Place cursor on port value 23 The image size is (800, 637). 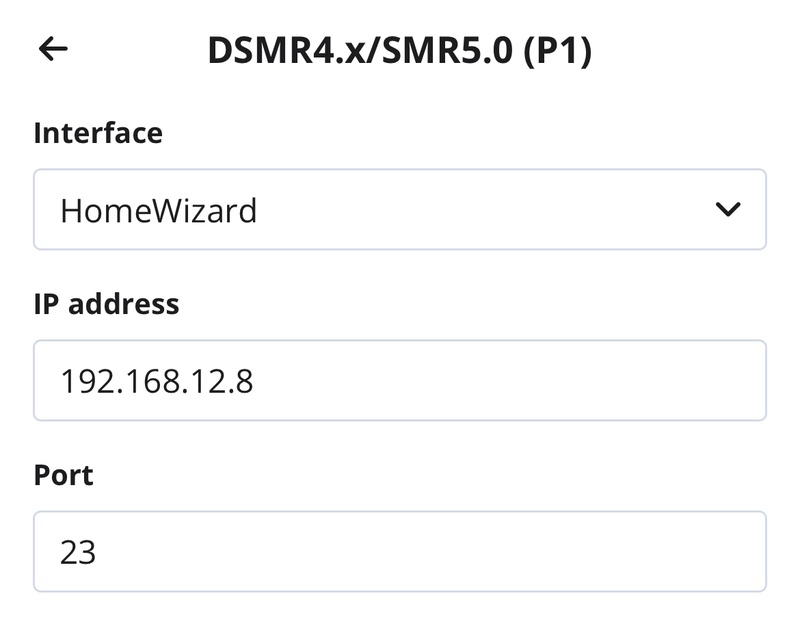point(78,553)
